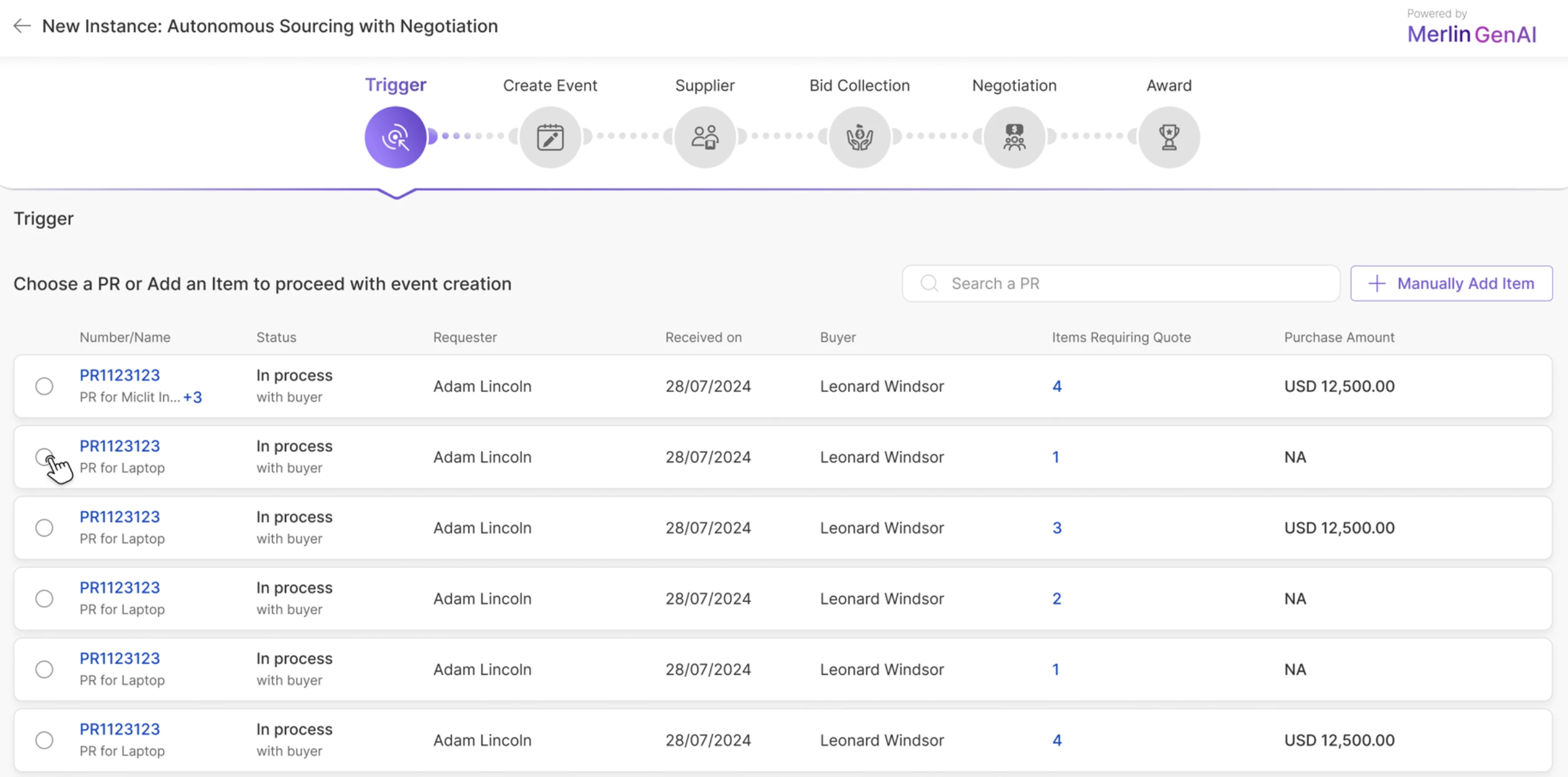
Task: Select radio button for PR for Miclit In... row
Action: click(44, 386)
